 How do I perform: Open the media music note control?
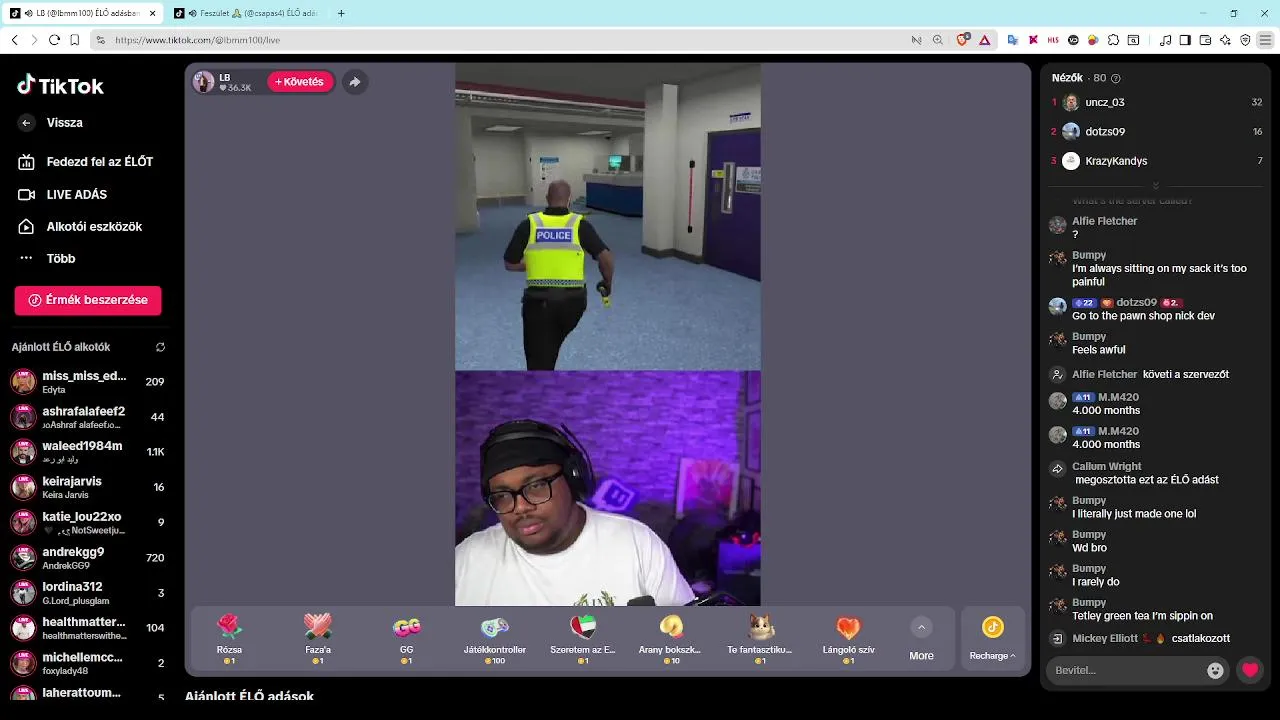pos(1165,40)
